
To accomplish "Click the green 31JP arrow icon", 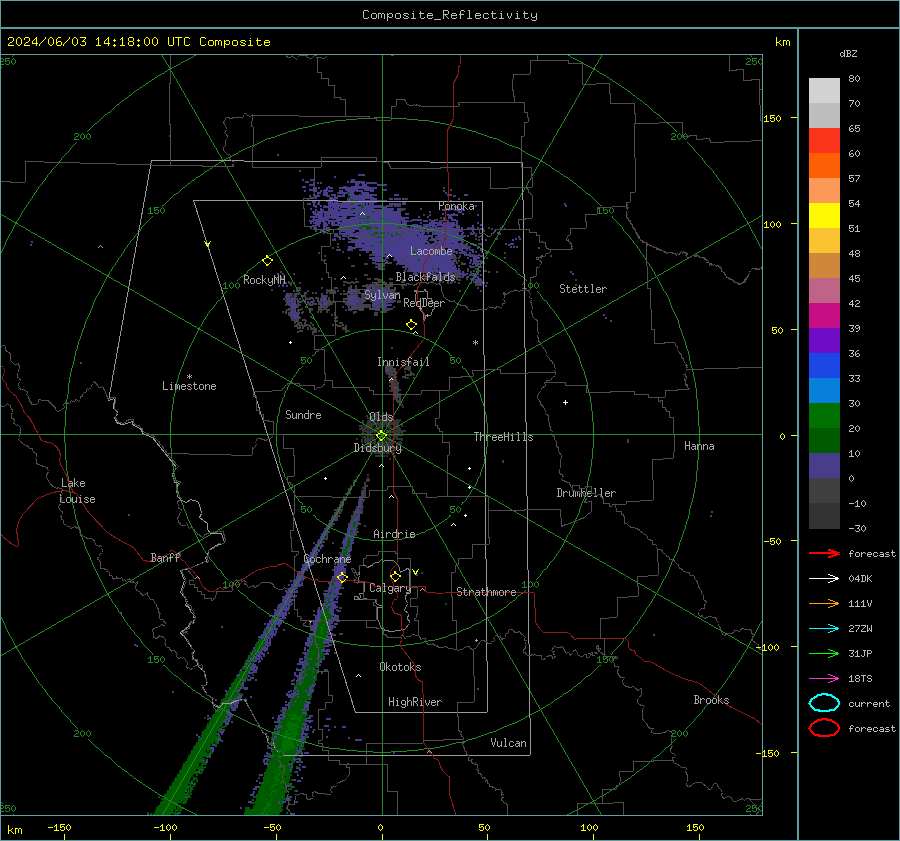I will (x=824, y=653).
